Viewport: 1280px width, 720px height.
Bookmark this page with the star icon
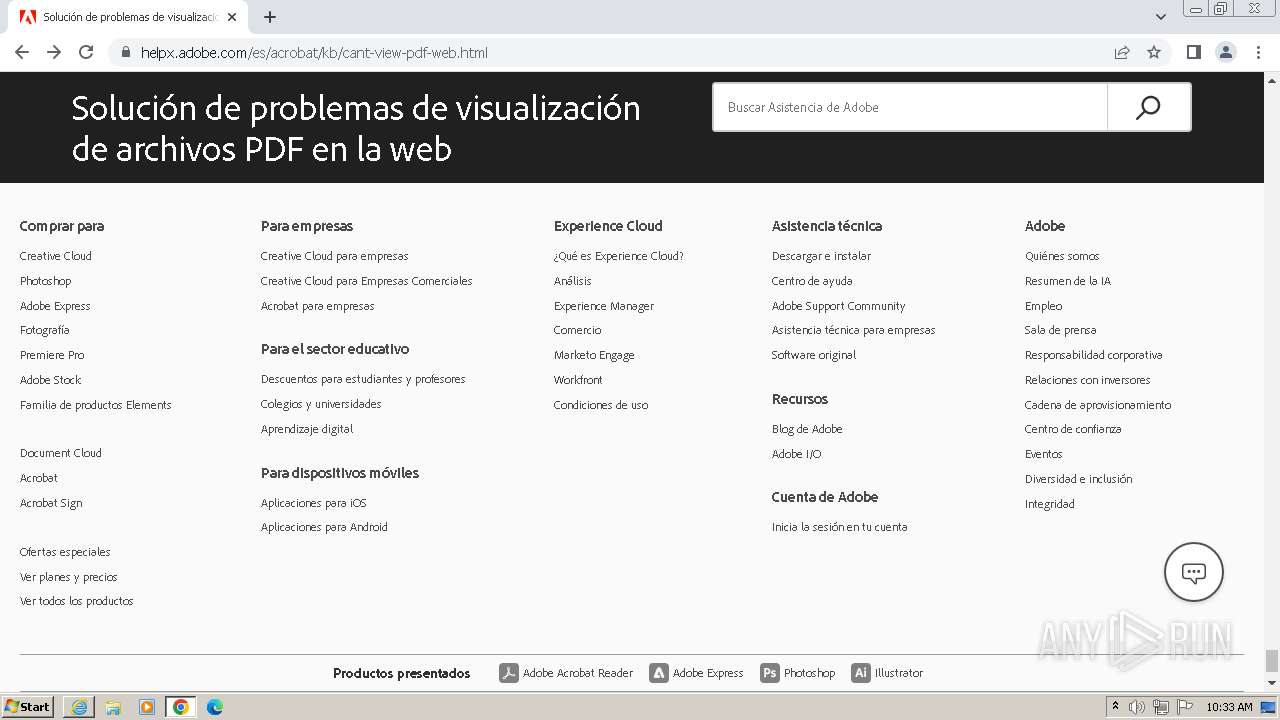(1154, 52)
